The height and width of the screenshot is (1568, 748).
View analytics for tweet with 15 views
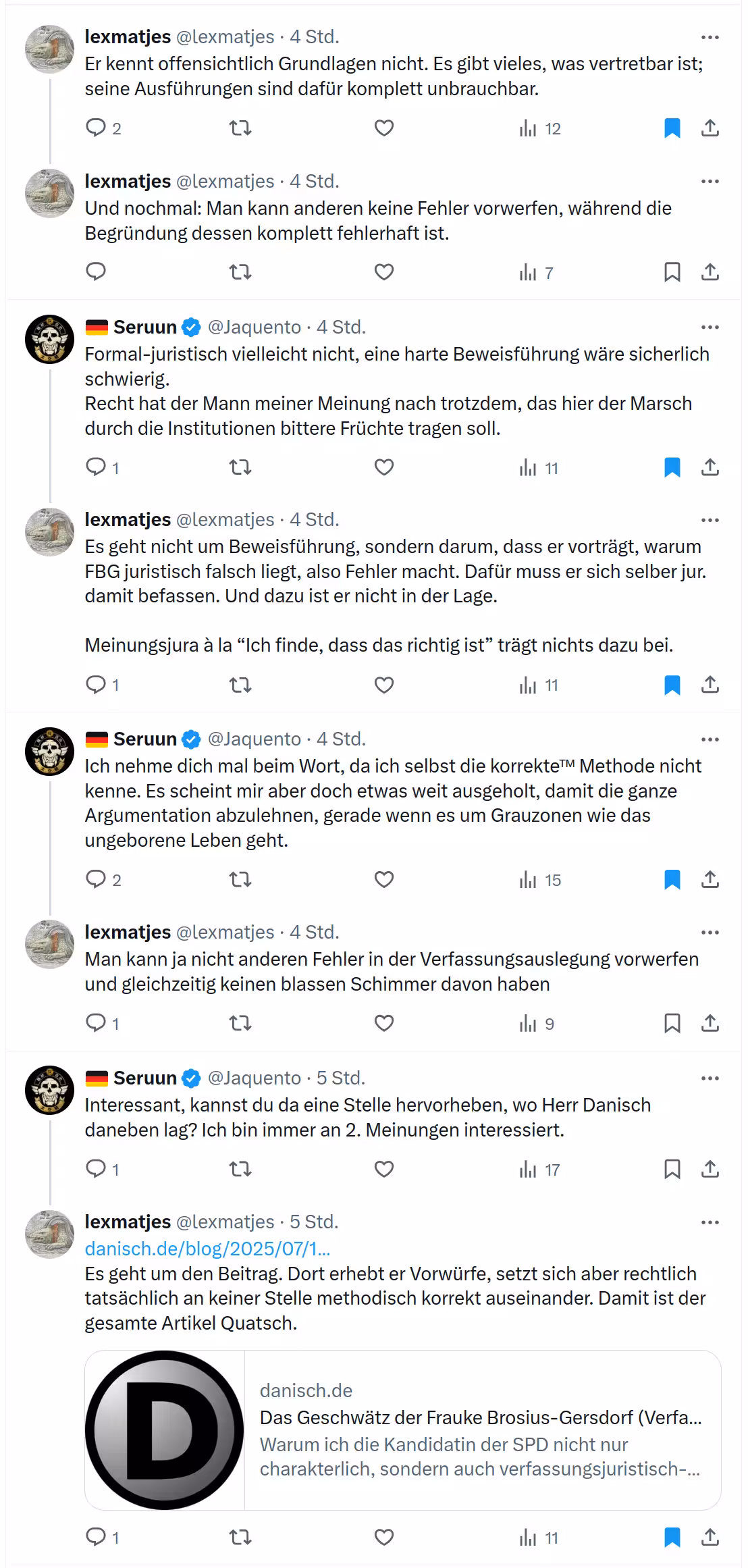[540, 880]
